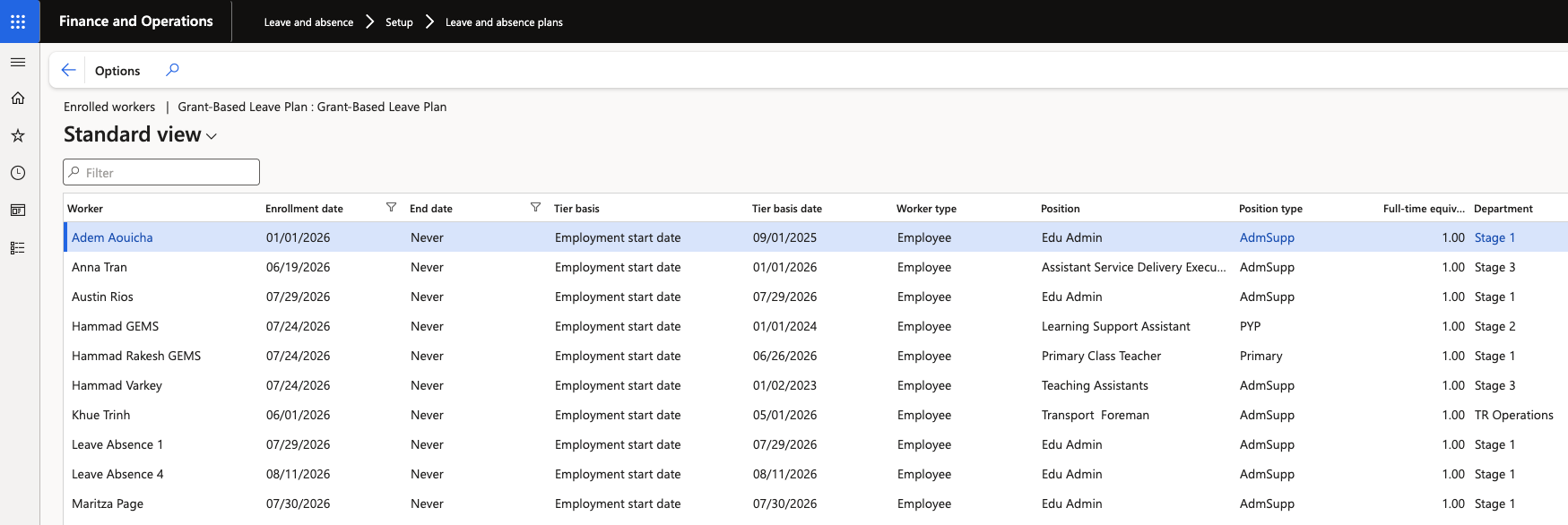Click Teaching Assistants position
1568x525 pixels.
[1095, 385]
